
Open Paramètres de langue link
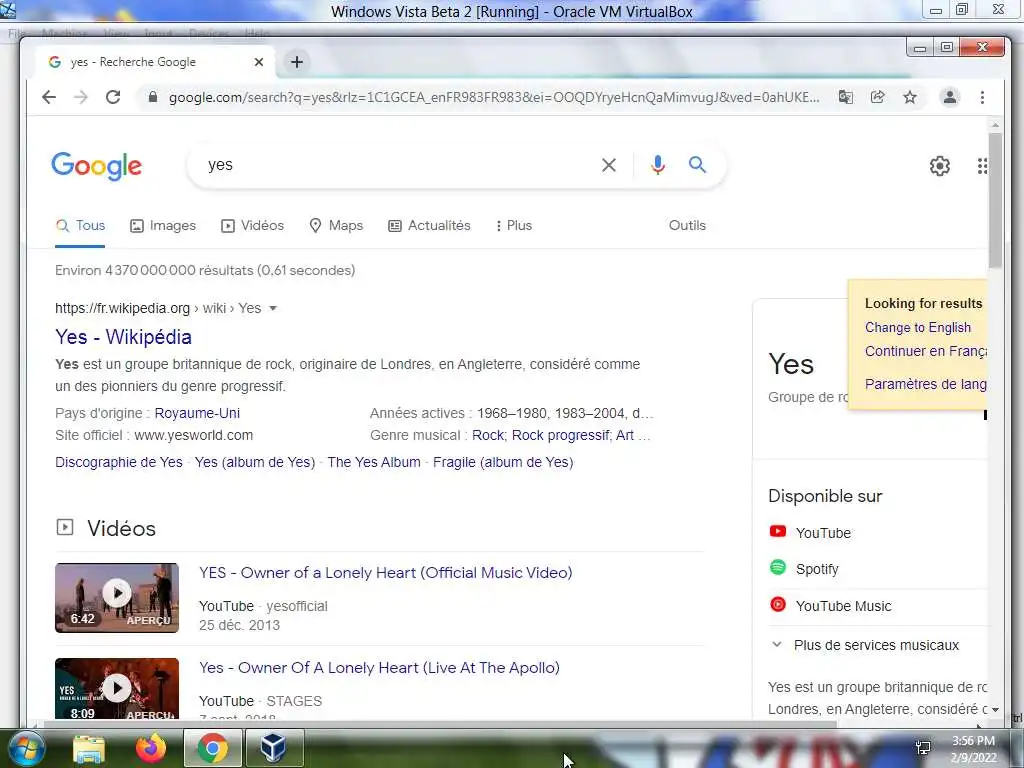925,384
